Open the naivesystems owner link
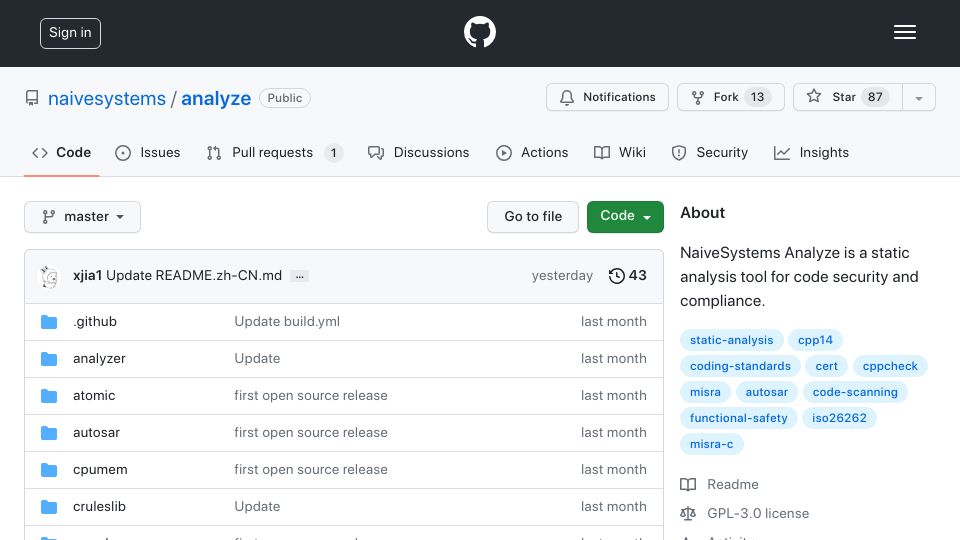 tap(107, 99)
